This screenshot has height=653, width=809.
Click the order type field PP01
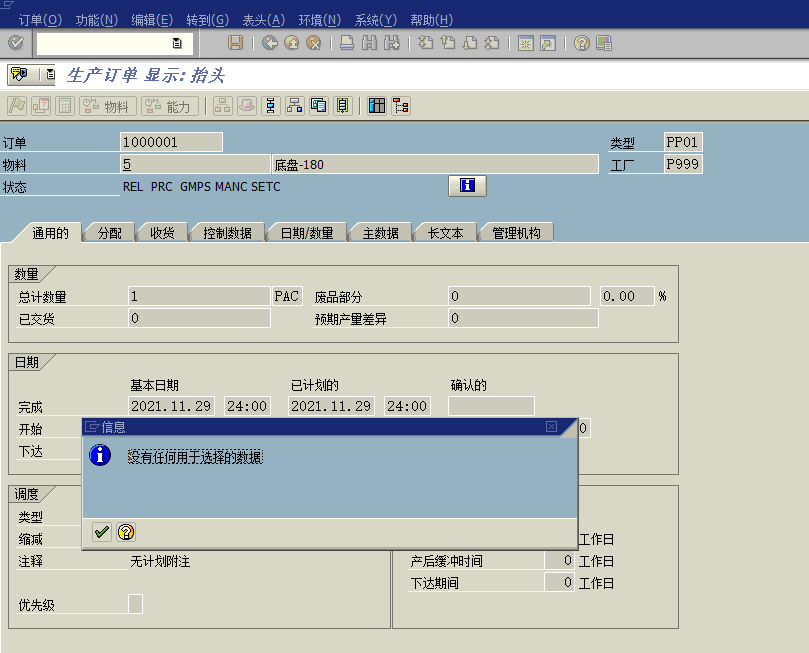[683, 142]
